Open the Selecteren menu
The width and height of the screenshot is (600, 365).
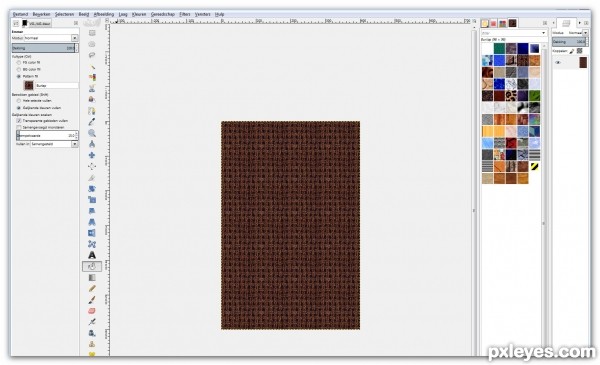64,14
